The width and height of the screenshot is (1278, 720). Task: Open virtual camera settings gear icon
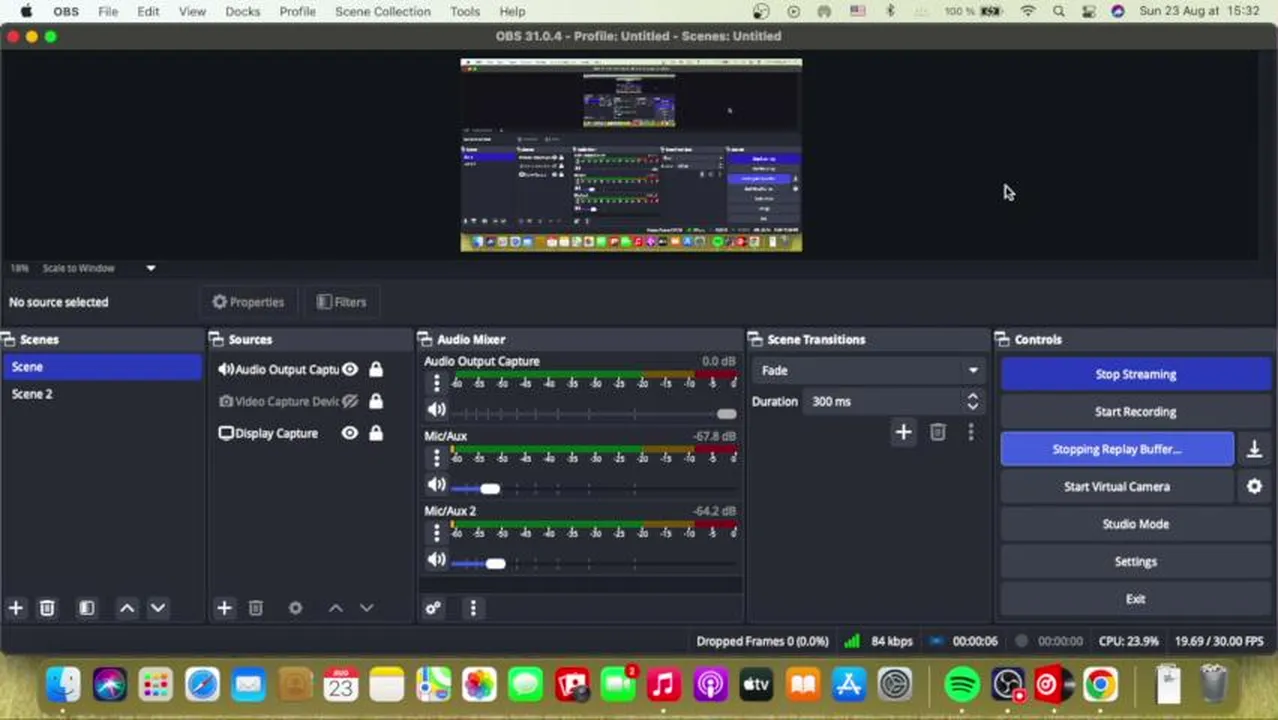point(1254,486)
